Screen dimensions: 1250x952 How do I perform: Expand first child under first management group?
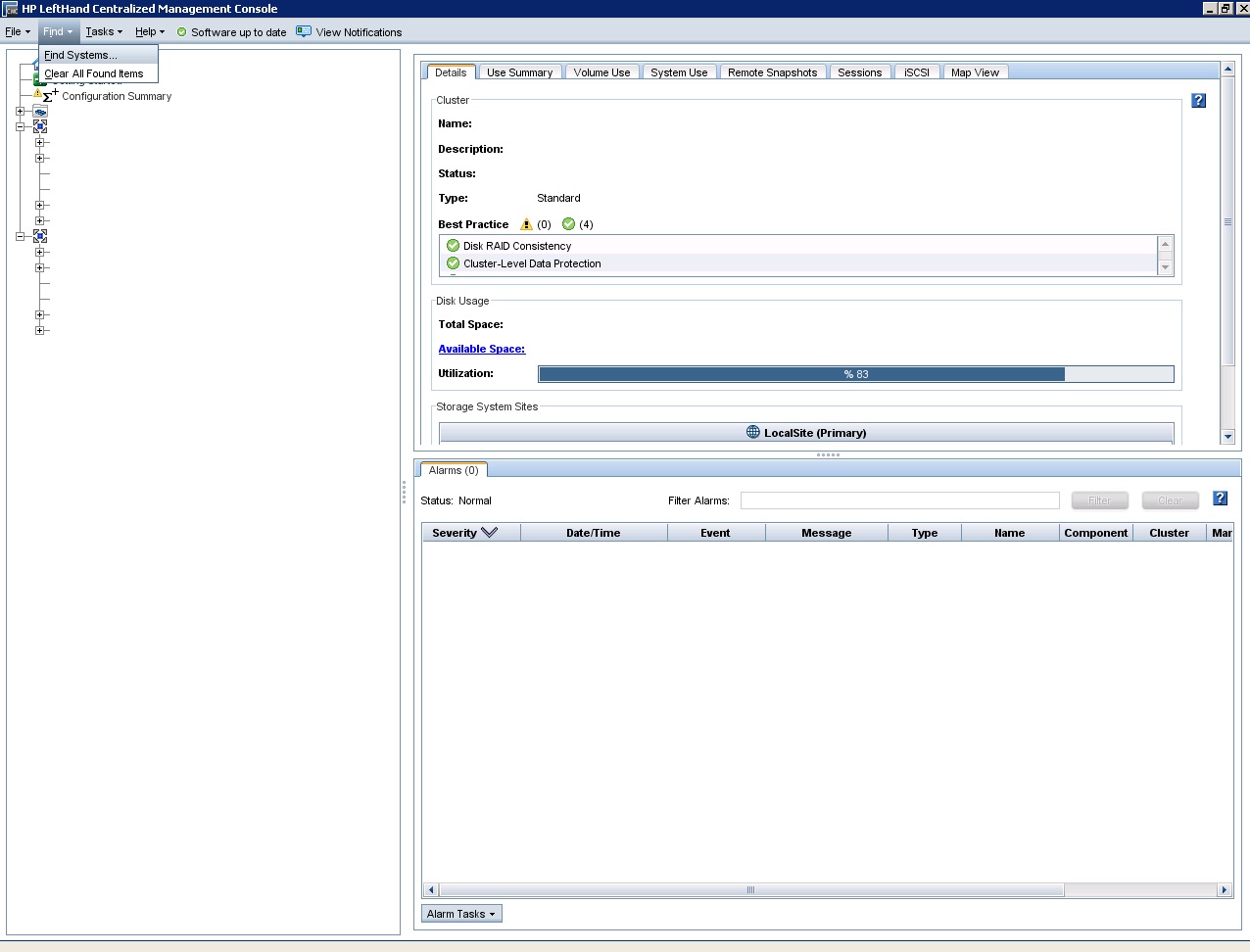click(x=39, y=142)
